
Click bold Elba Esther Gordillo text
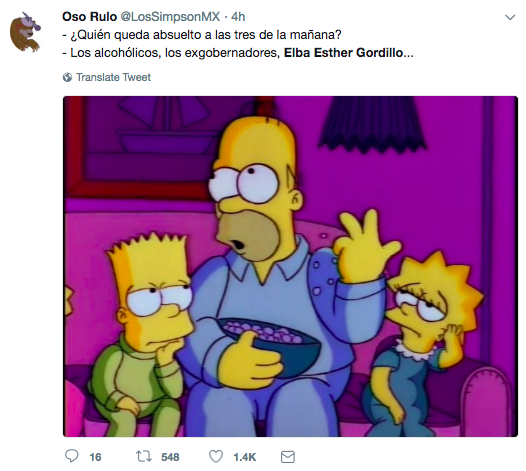344,53
